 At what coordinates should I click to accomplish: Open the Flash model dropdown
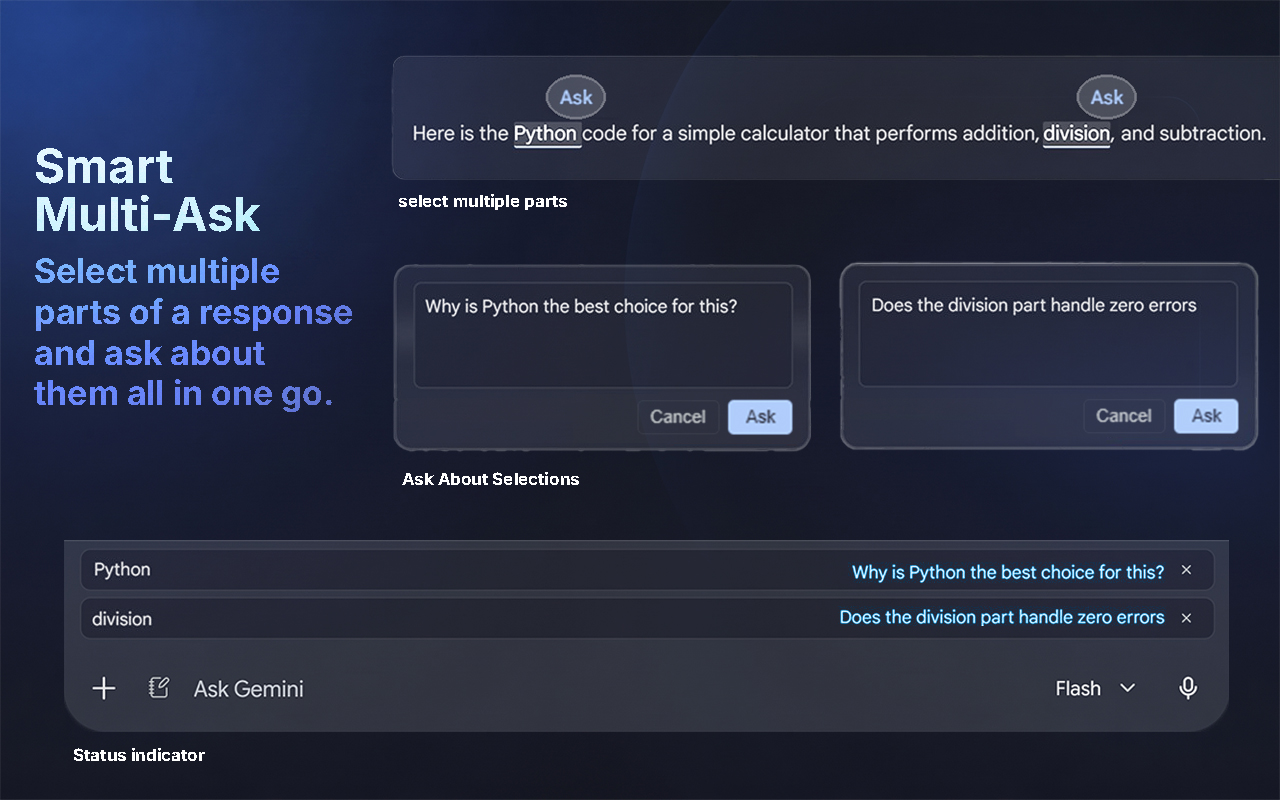pos(1095,688)
